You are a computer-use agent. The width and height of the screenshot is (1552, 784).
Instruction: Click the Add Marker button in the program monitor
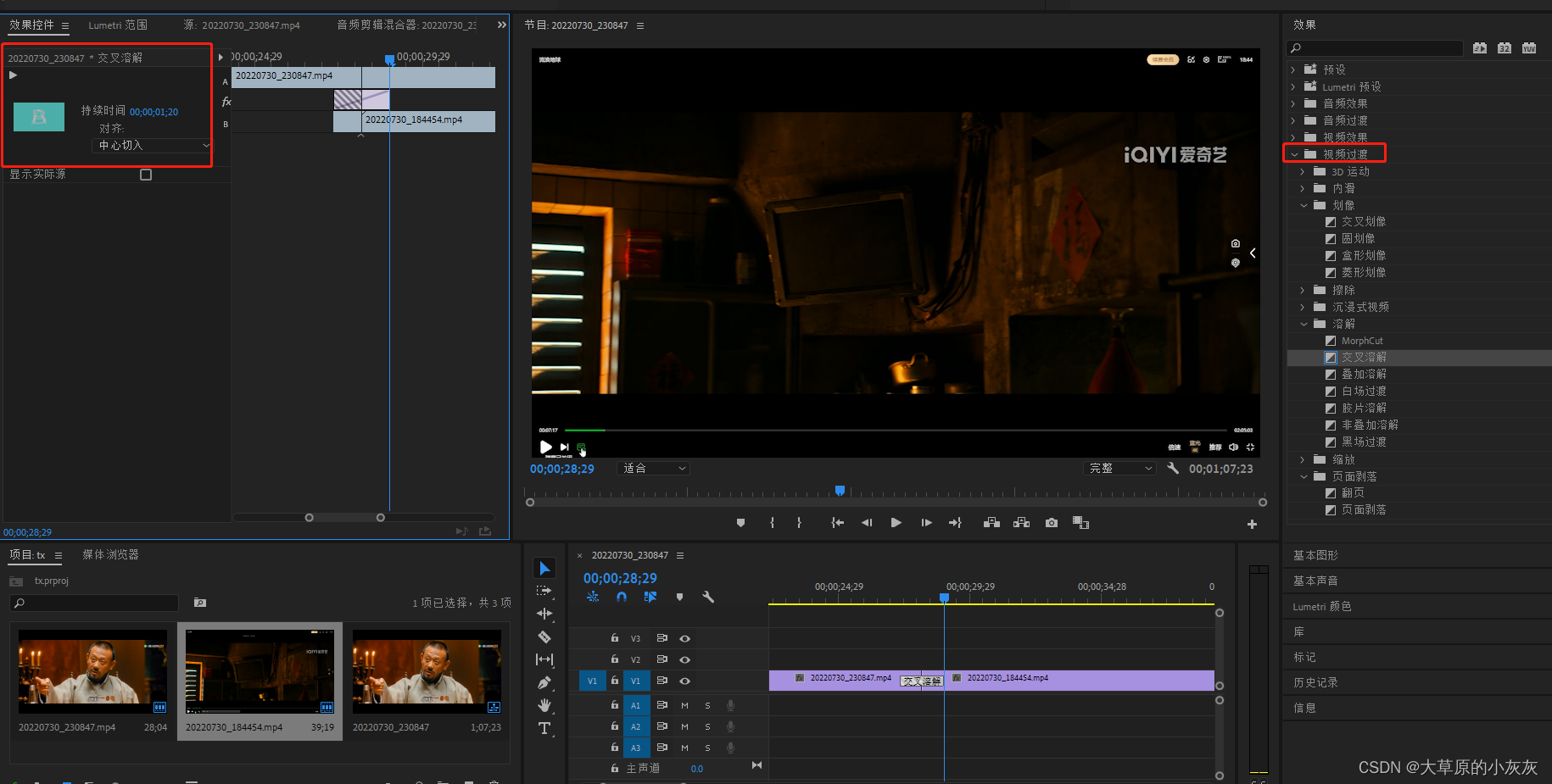point(740,523)
